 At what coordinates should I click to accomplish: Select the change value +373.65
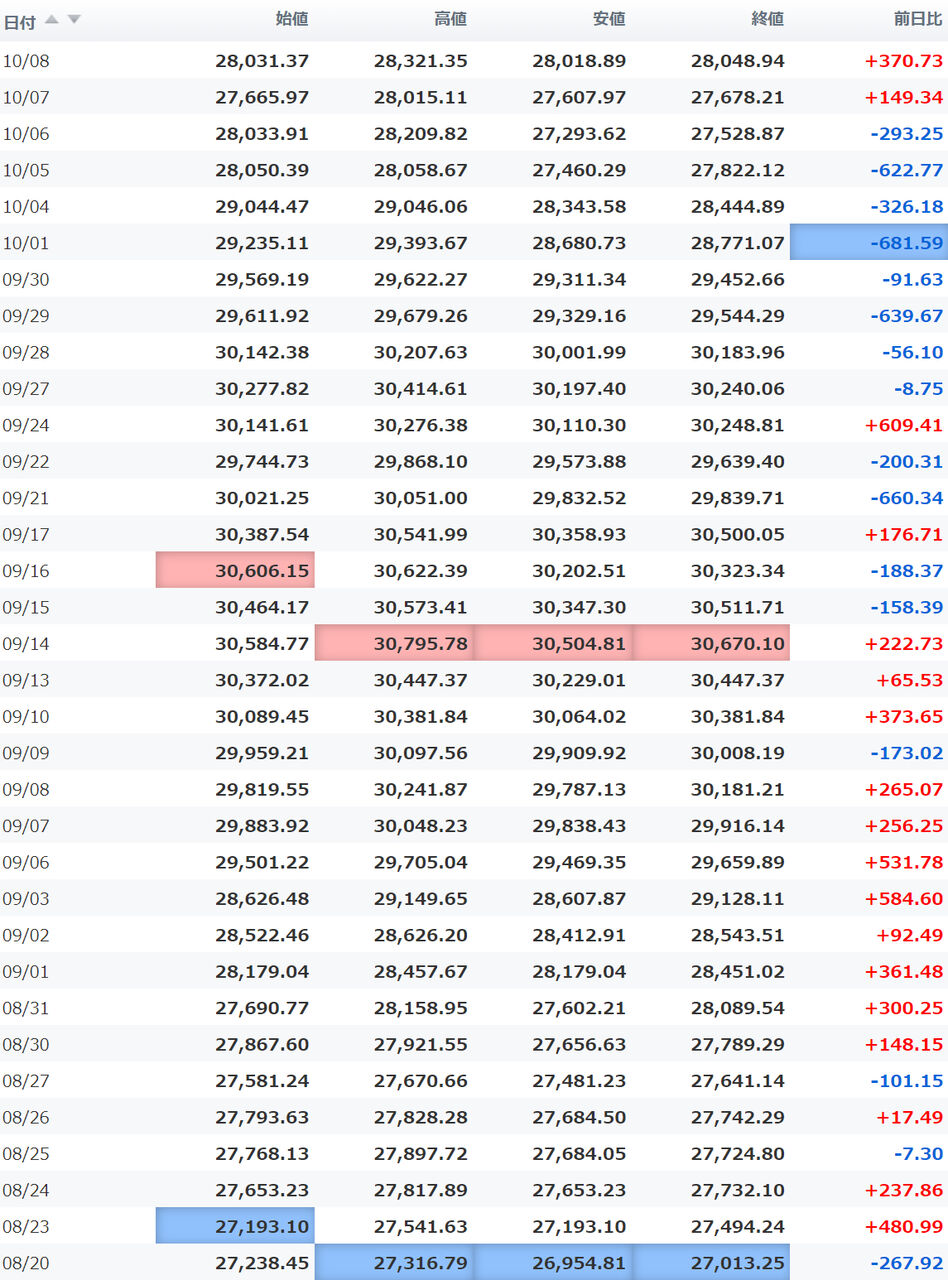pyautogui.click(x=904, y=716)
